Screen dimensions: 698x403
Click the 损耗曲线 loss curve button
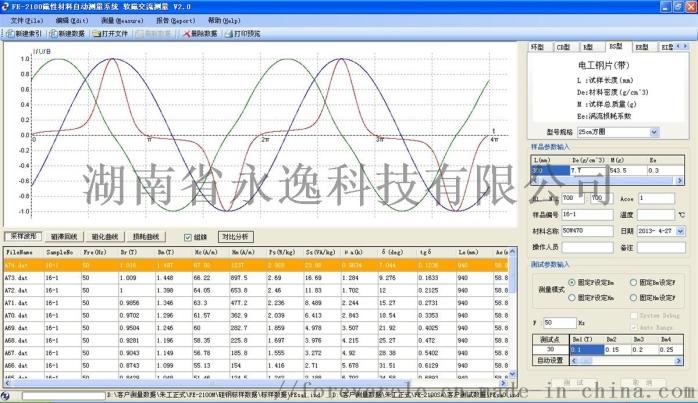146,237
